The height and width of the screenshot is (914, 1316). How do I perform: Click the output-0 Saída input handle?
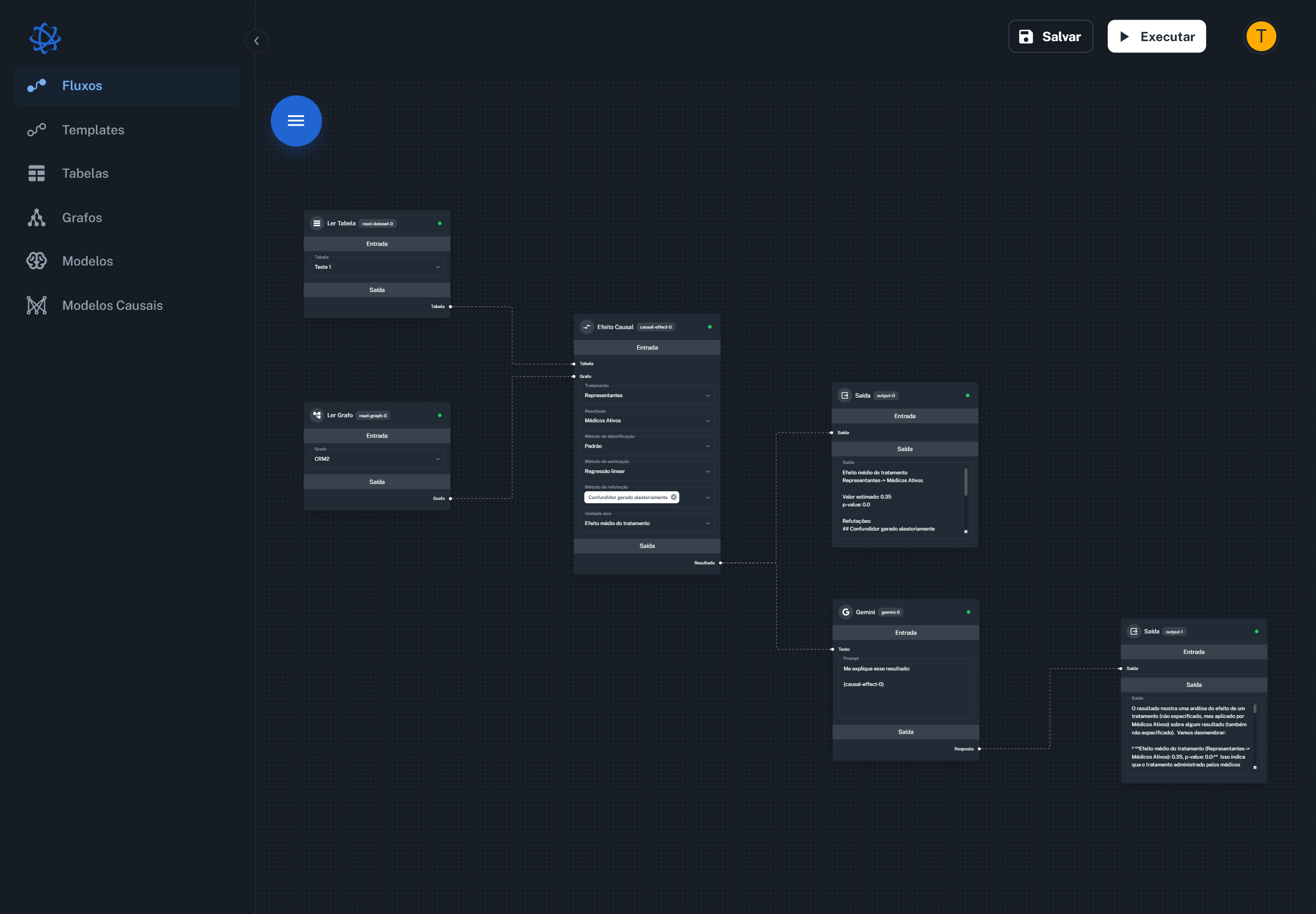point(832,433)
